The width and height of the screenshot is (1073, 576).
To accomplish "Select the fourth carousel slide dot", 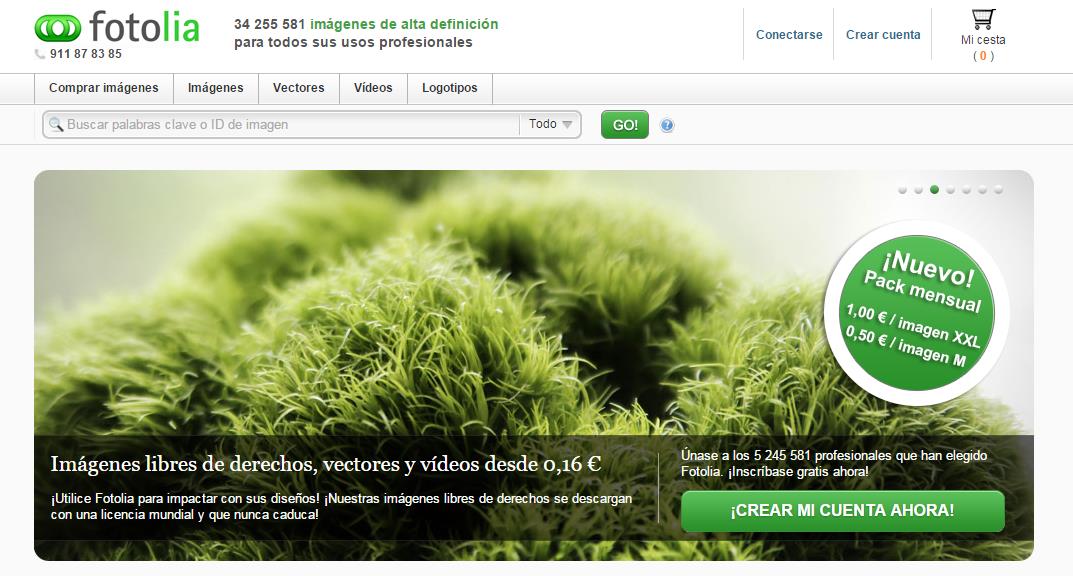I will 951,189.
